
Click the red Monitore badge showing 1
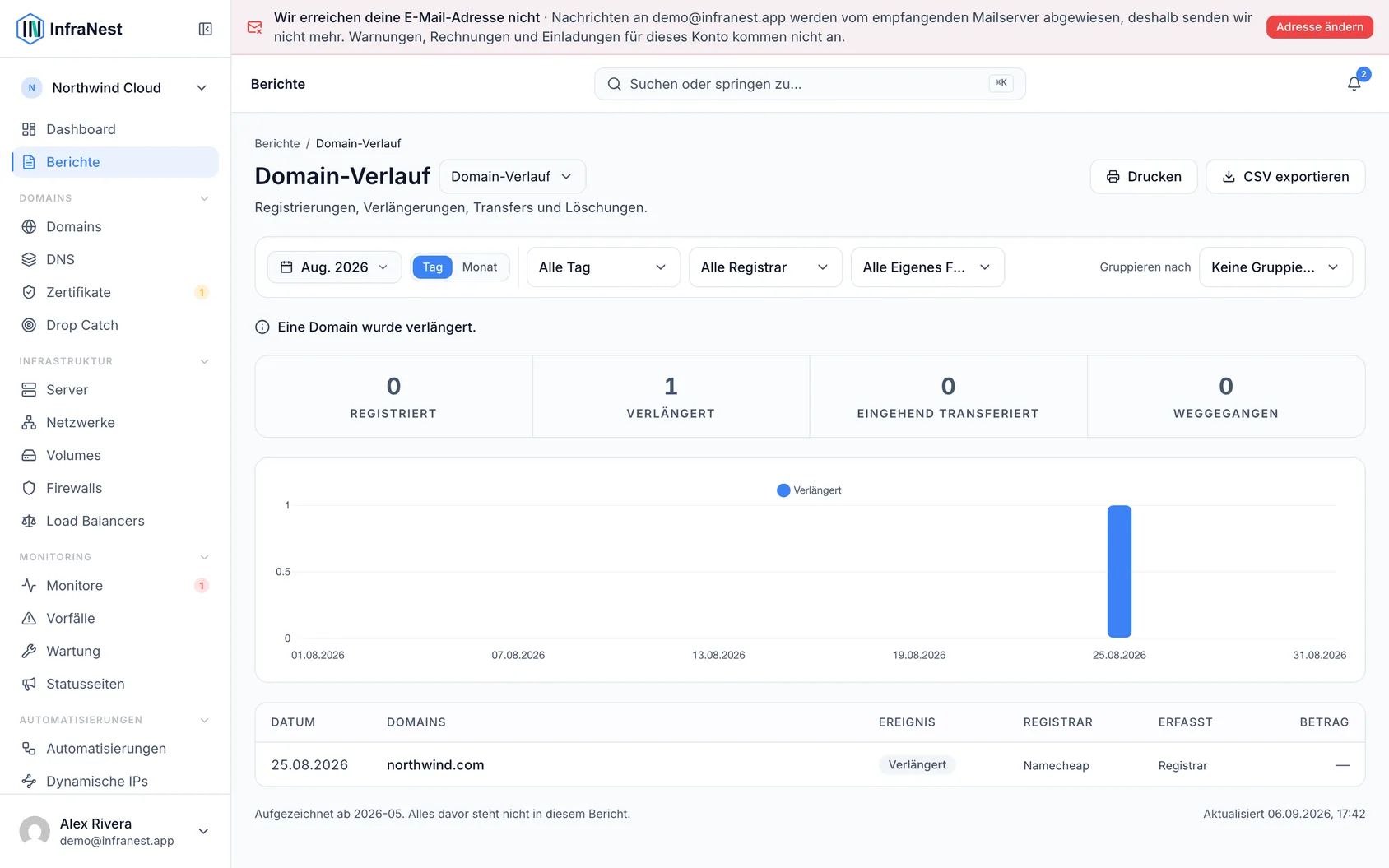pos(202,585)
